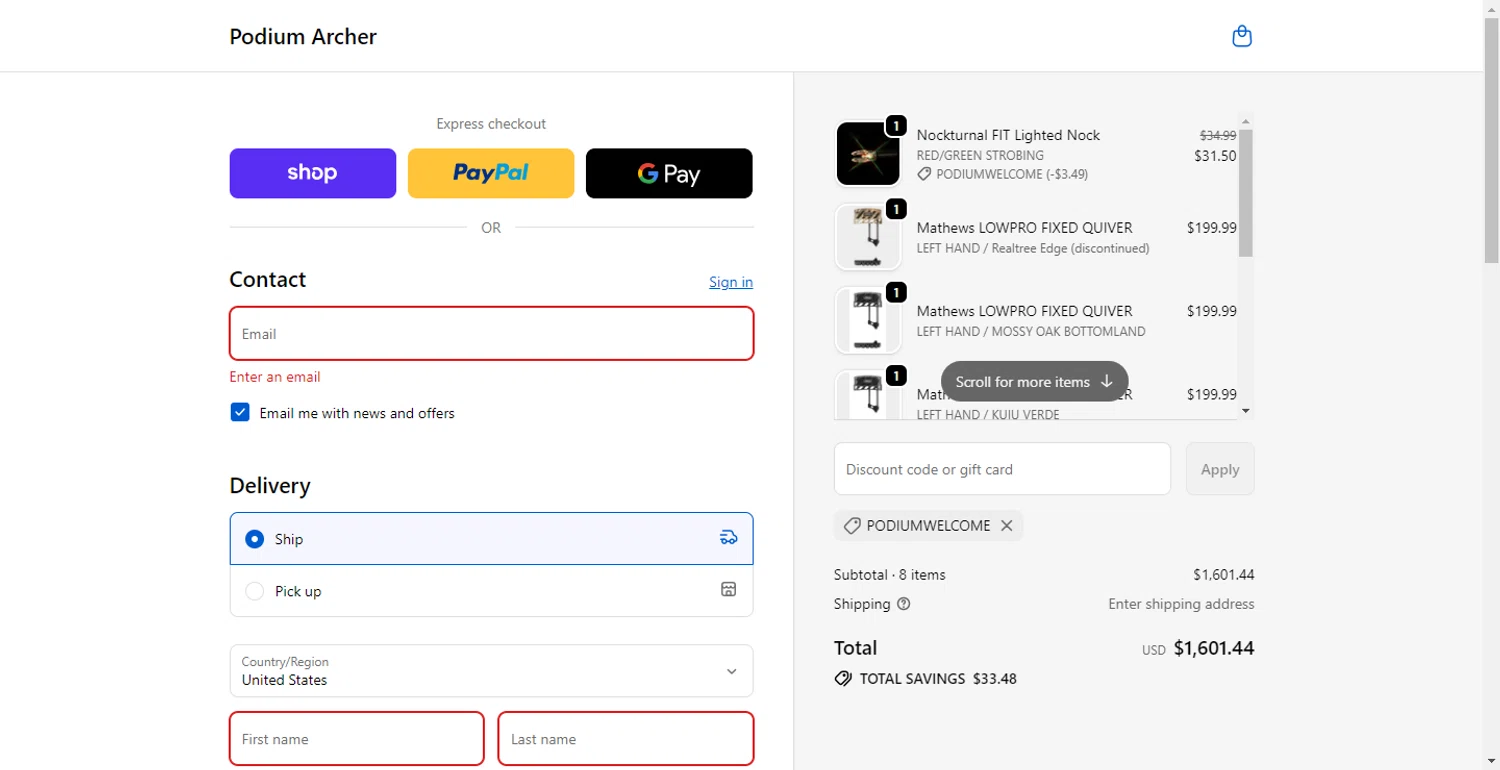This screenshot has width=1500, height=770.
Task: Remove PODIUMWELCOME discount with X icon
Action: [1007, 526]
